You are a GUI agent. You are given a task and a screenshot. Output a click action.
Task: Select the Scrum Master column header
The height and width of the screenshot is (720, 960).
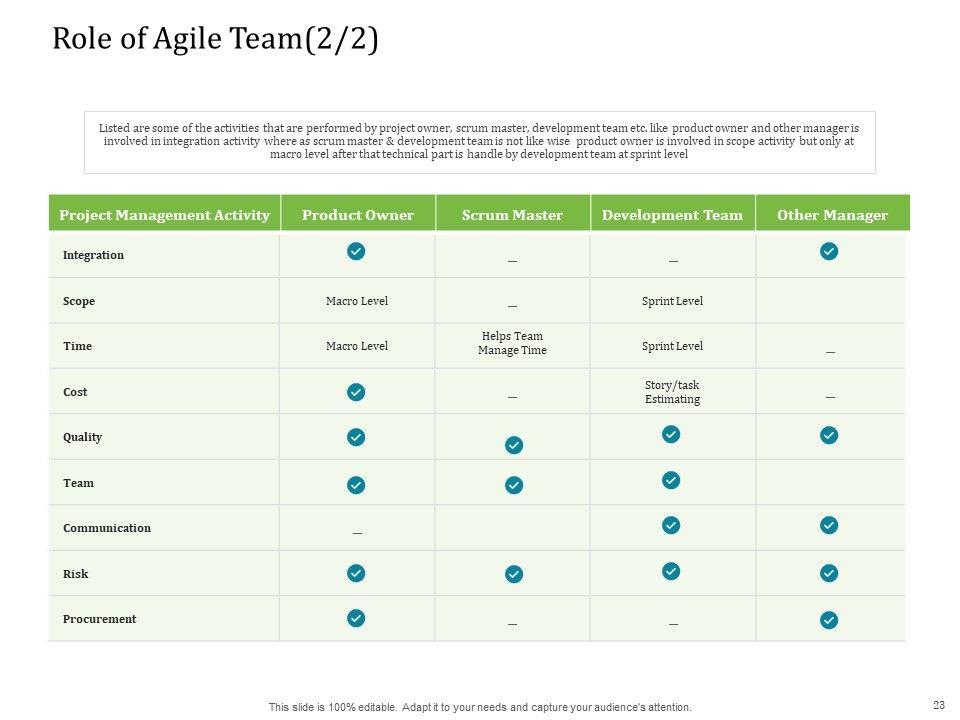click(512, 215)
